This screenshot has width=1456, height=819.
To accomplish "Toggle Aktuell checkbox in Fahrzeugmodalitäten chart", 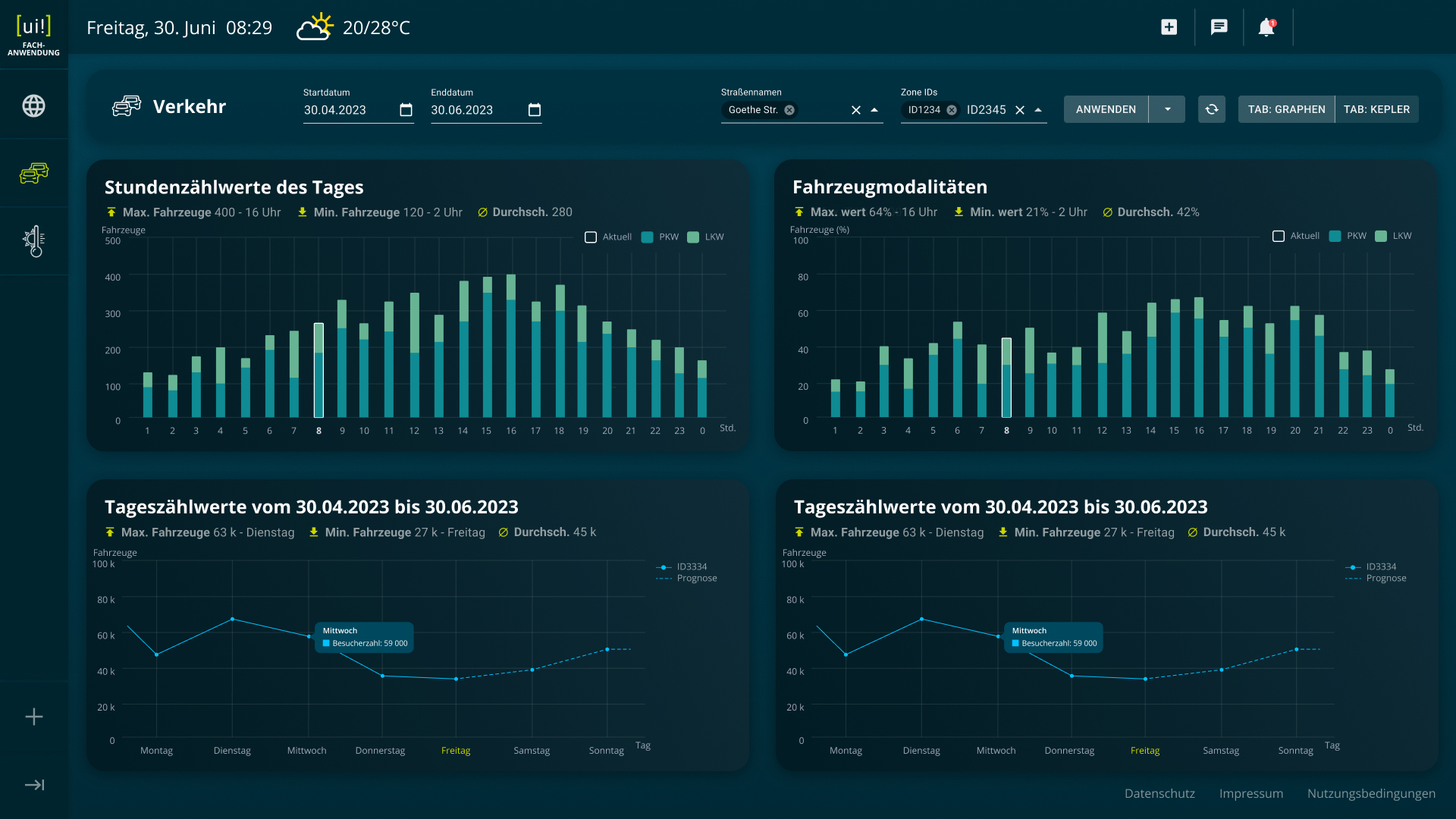I will tap(1279, 237).
